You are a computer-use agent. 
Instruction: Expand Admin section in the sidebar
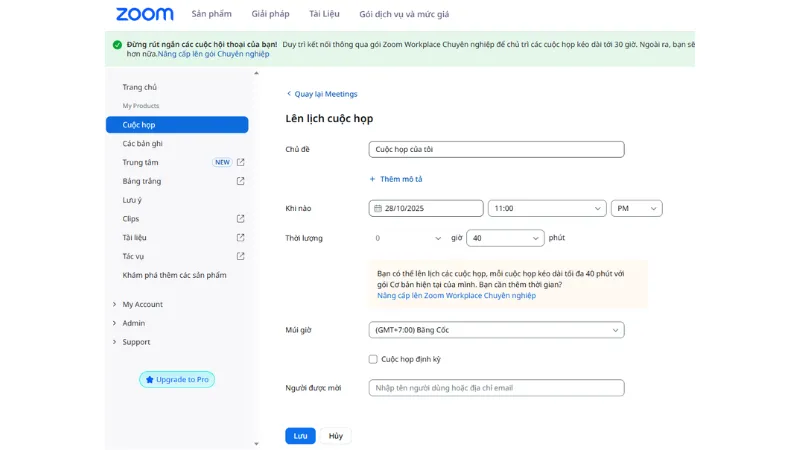(x=133, y=323)
